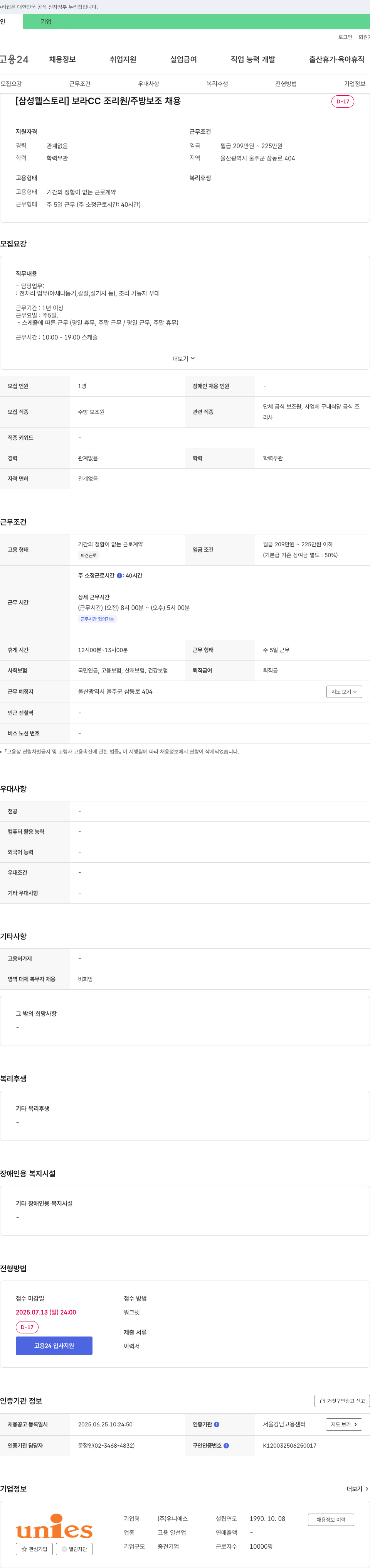Screen dimensions: 370x1568
Task: Click the 모집 인원 value '1명'
Action: click(82, 386)
